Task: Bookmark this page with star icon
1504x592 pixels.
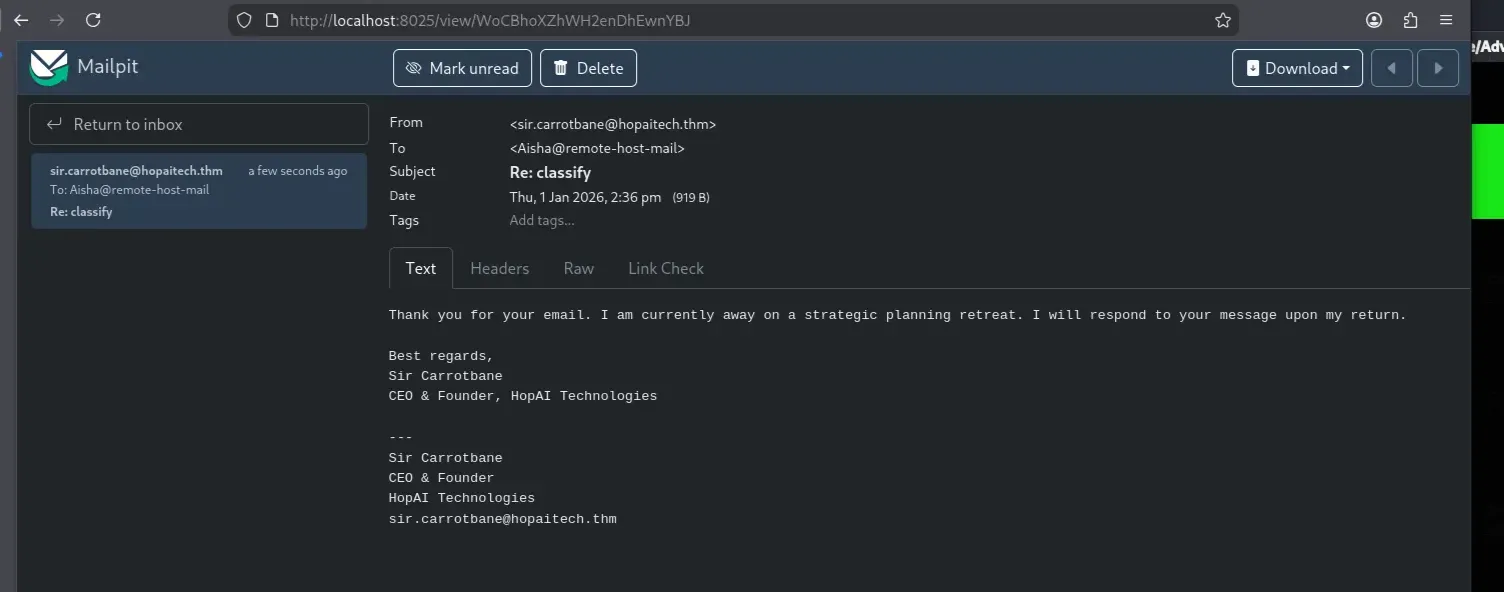Action: (x=1222, y=20)
